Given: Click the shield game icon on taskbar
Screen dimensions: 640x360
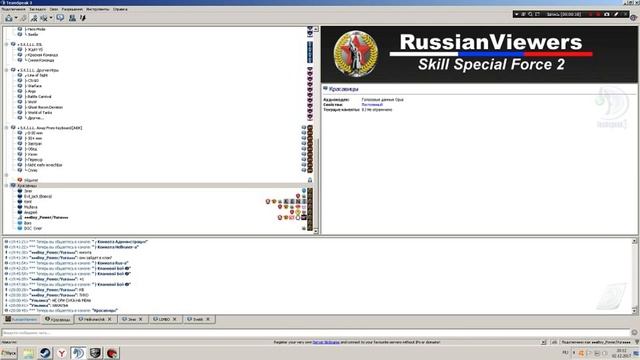Looking at the screenshot, I should tap(95, 353).
